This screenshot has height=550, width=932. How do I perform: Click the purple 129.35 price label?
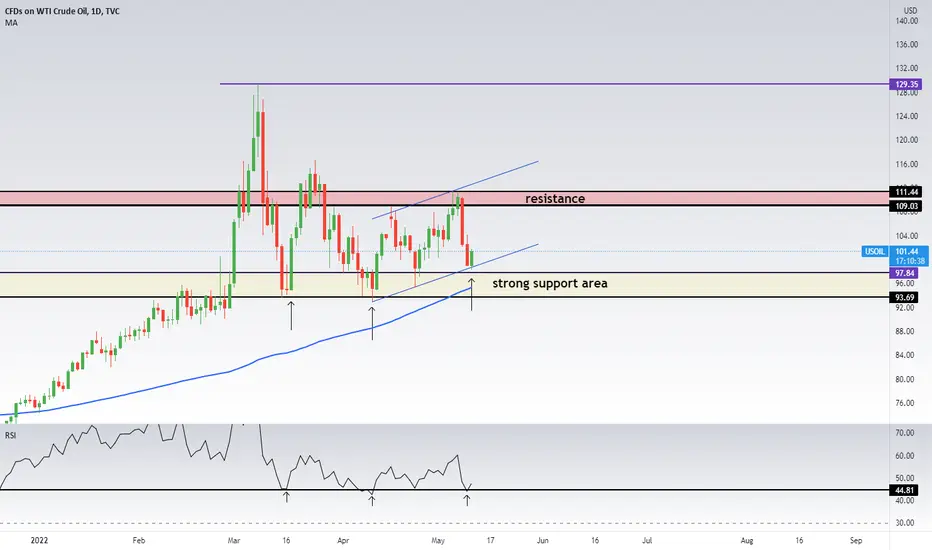click(906, 84)
